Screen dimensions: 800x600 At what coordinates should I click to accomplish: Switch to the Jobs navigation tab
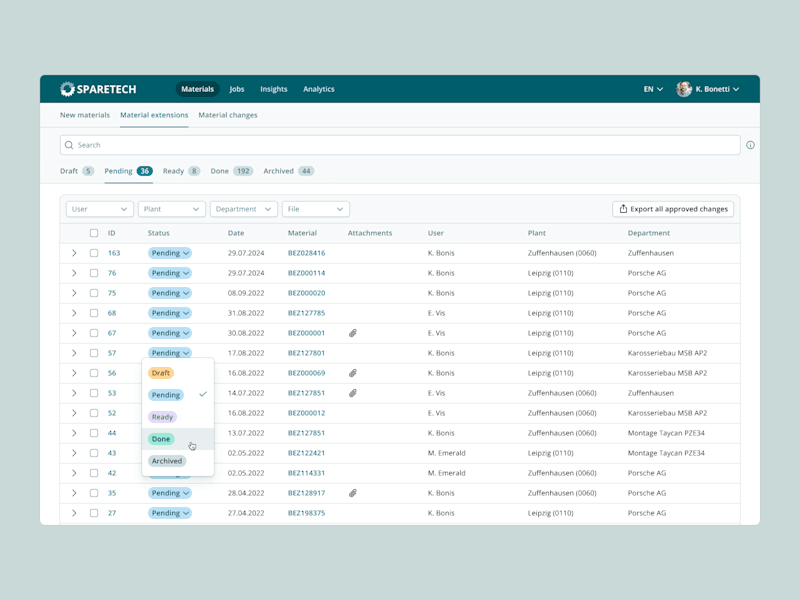237,89
